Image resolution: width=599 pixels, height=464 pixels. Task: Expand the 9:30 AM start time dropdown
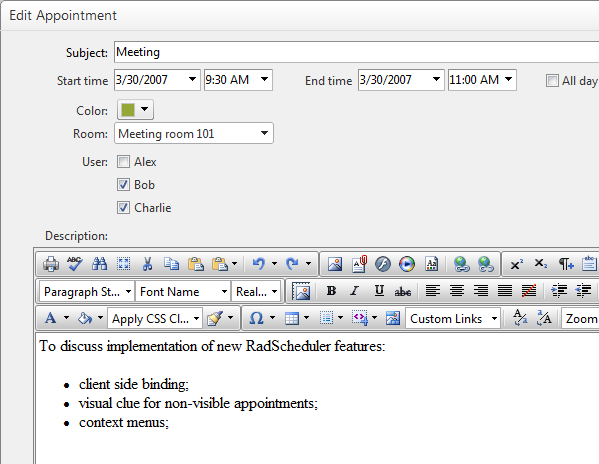tap(238, 80)
